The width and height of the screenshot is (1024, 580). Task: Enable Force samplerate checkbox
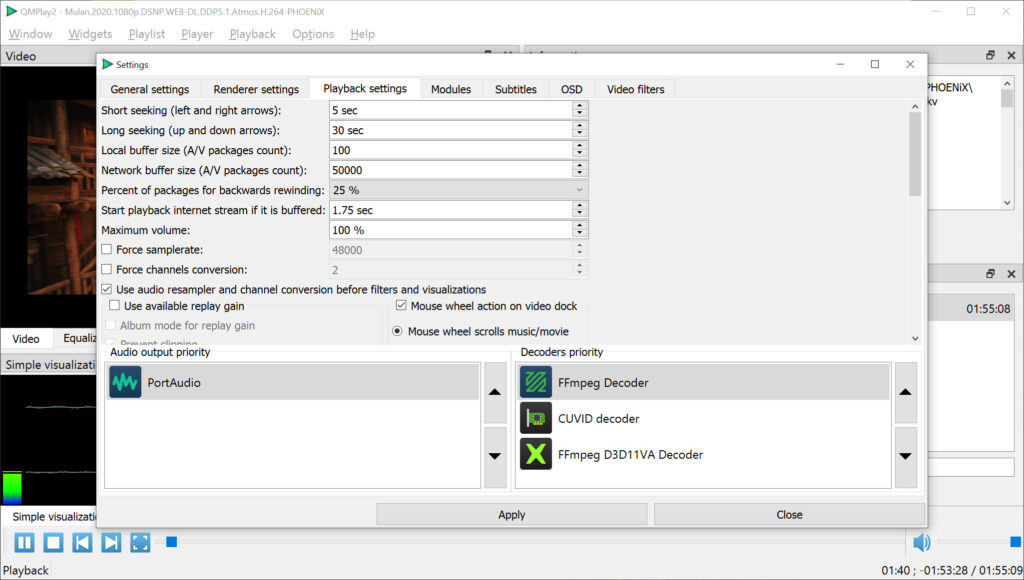pyautogui.click(x=106, y=250)
